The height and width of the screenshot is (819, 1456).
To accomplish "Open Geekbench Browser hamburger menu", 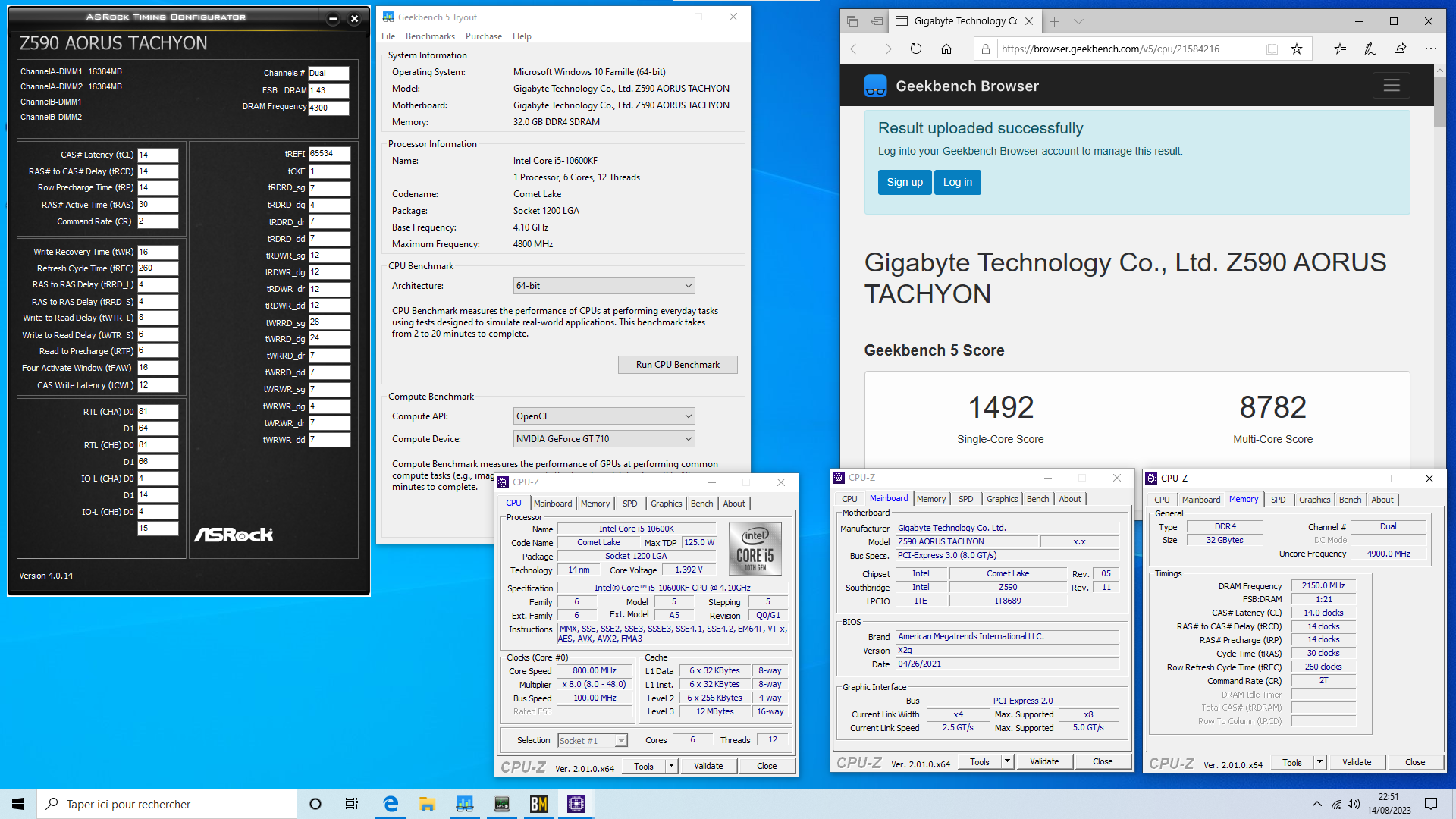I will tap(1392, 86).
